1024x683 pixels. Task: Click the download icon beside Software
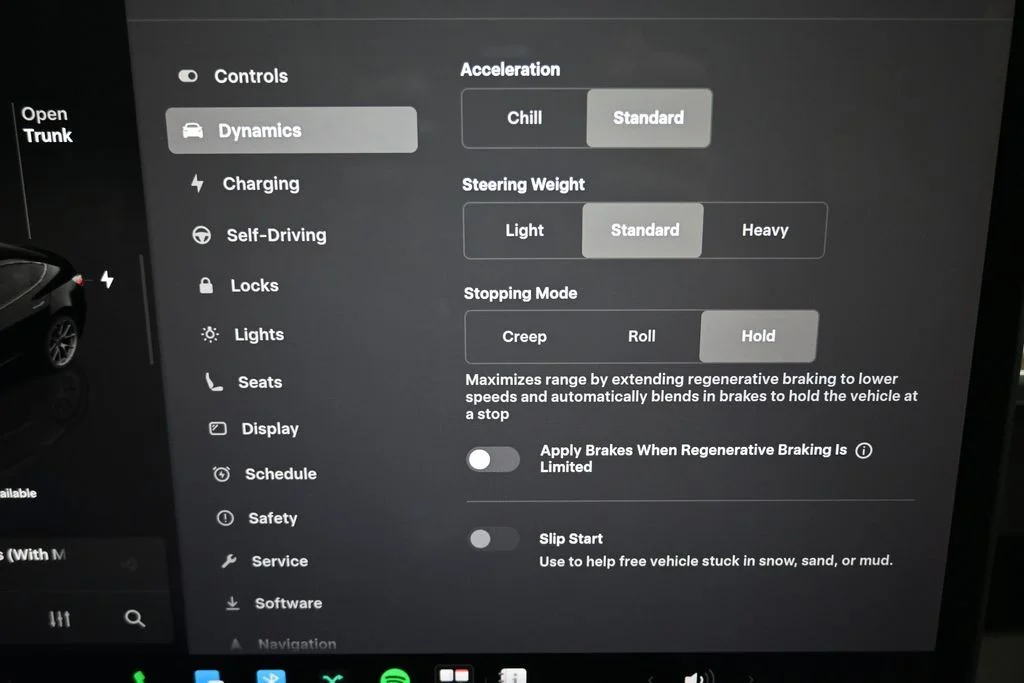(x=232, y=603)
